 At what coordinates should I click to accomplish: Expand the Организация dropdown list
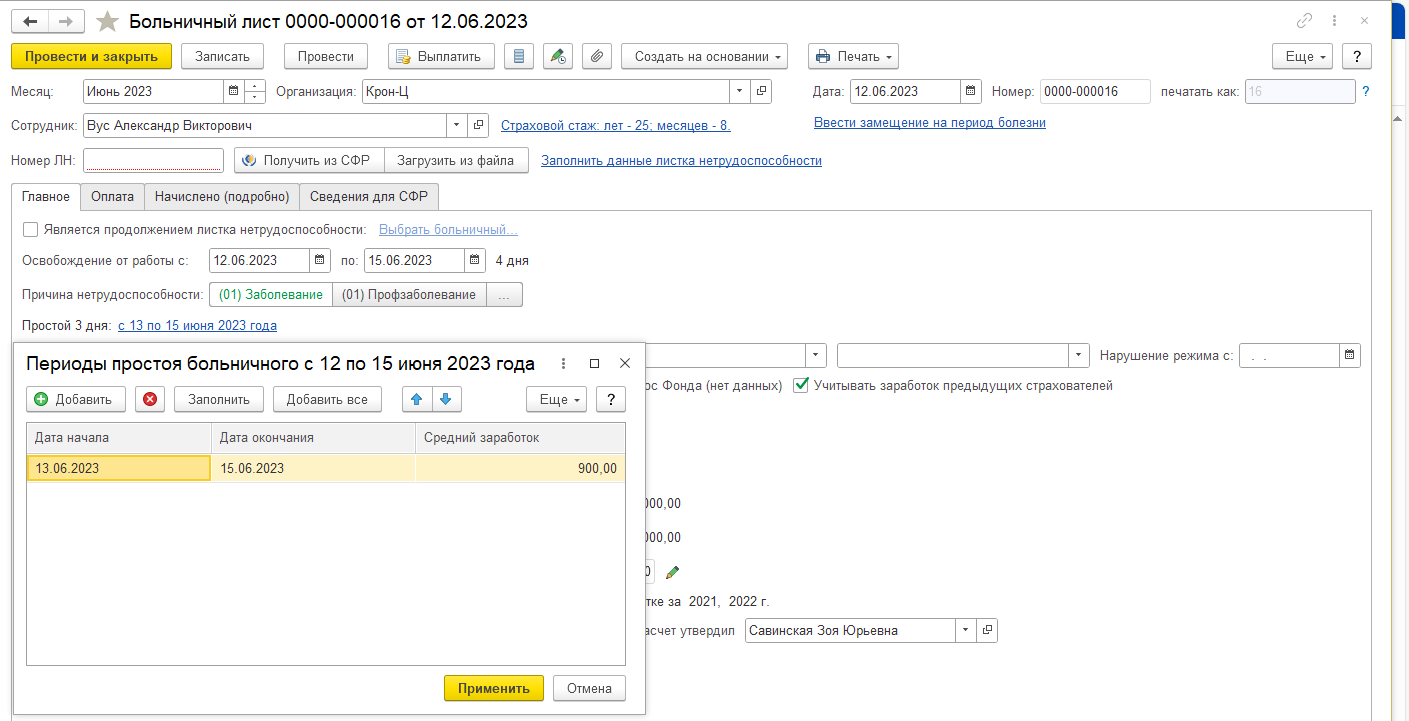tap(739, 92)
